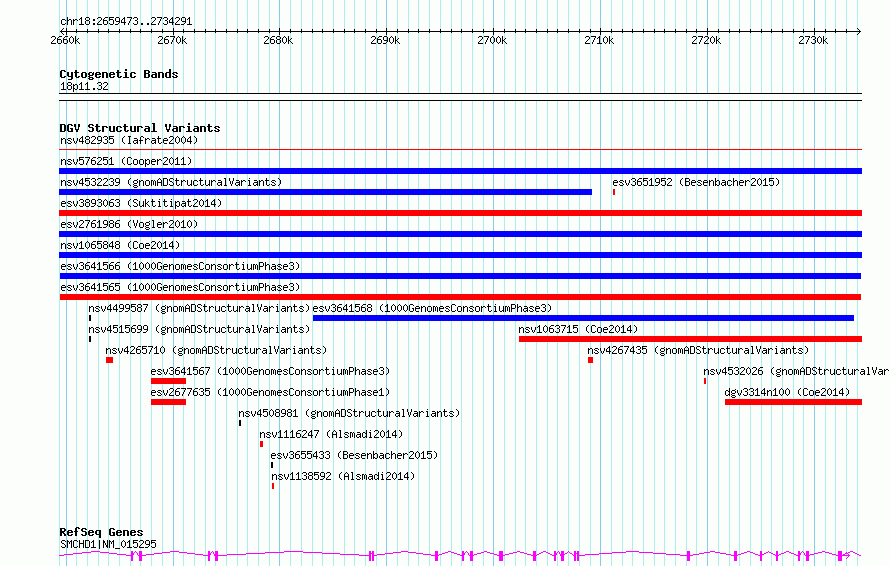Open the nsv1063715 (Coe2014) label
This screenshot has height=566, width=890.
coord(578,329)
